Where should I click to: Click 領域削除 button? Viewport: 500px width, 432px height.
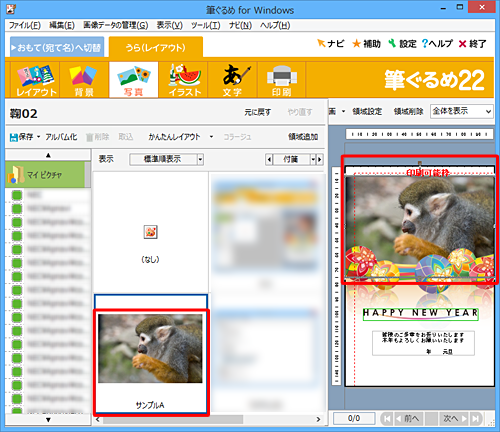408,111
